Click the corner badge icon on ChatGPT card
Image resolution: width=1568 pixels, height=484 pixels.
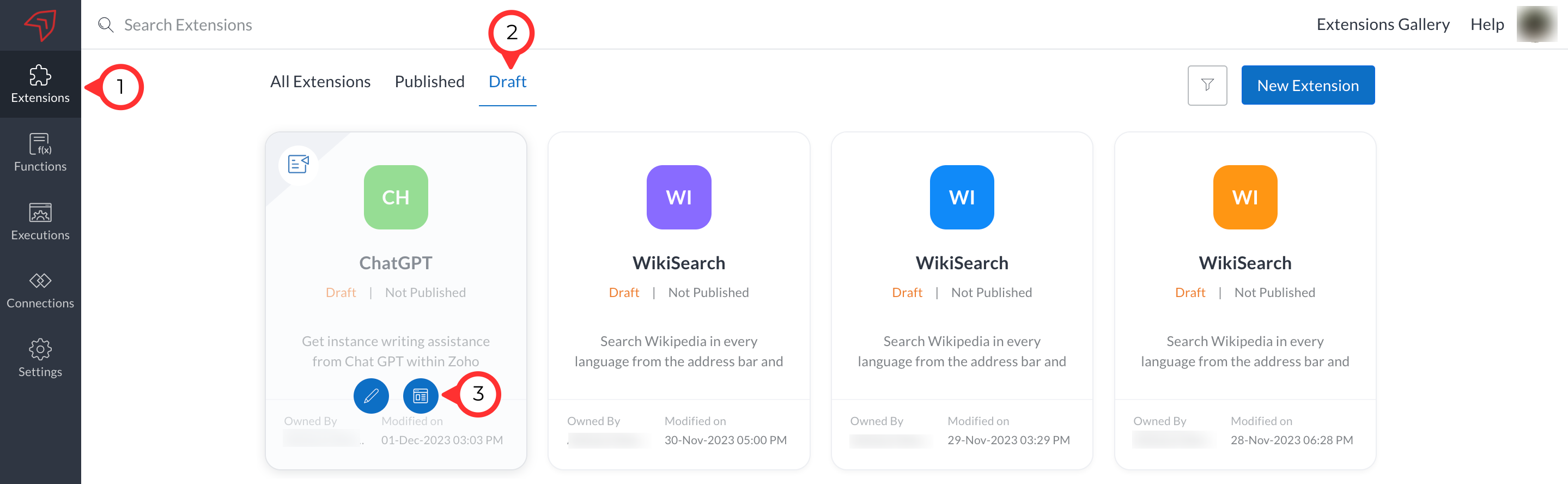[297, 165]
